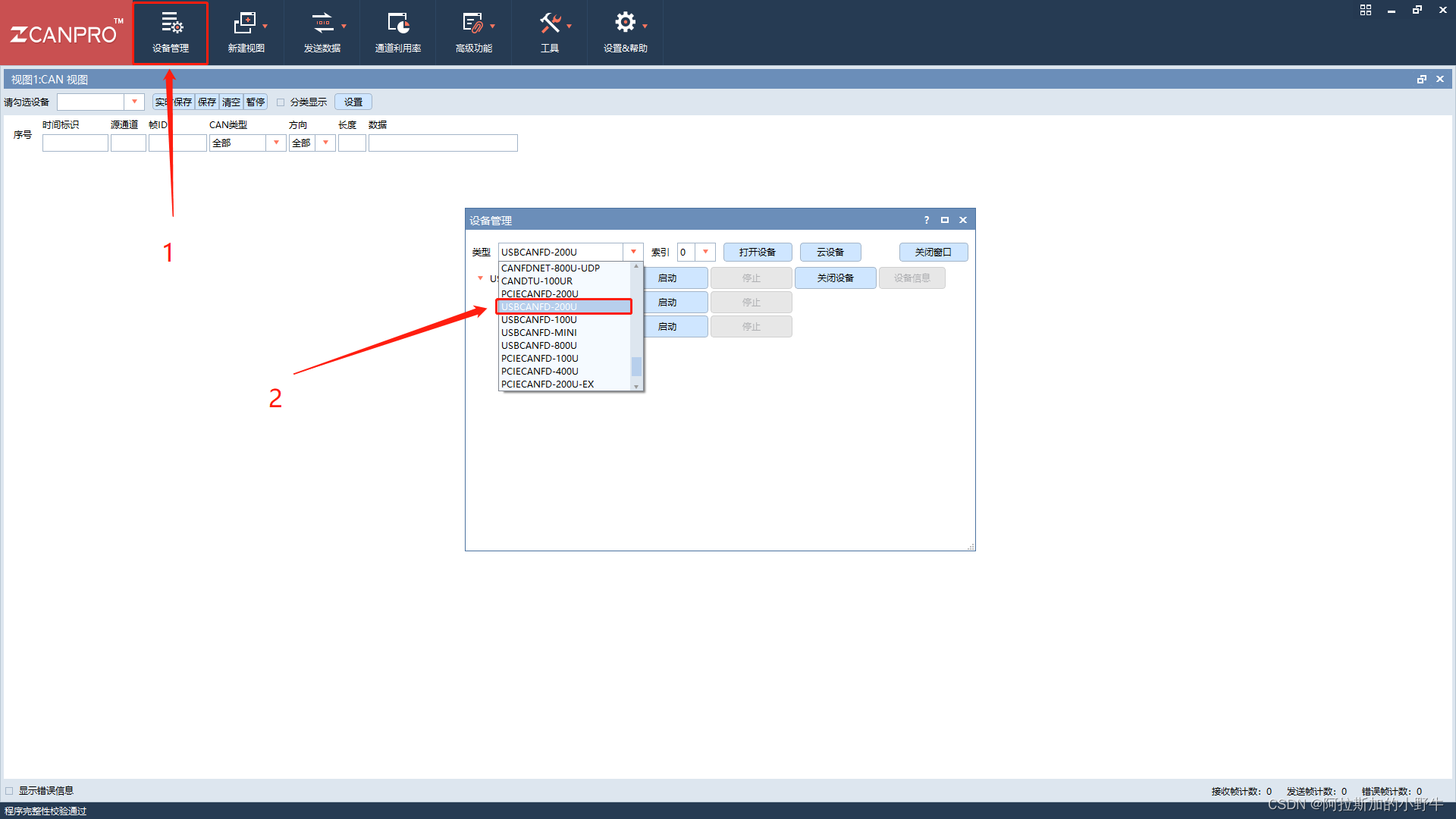Image resolution: width=1456 pixels, height=819 pixels.
Task: Click the 数据 filter input field
Action: point(443,143)
